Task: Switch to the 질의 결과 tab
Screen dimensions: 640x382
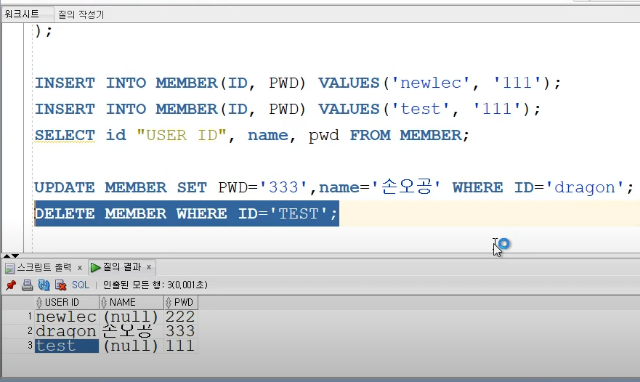Action: click(x=122, y=267)
